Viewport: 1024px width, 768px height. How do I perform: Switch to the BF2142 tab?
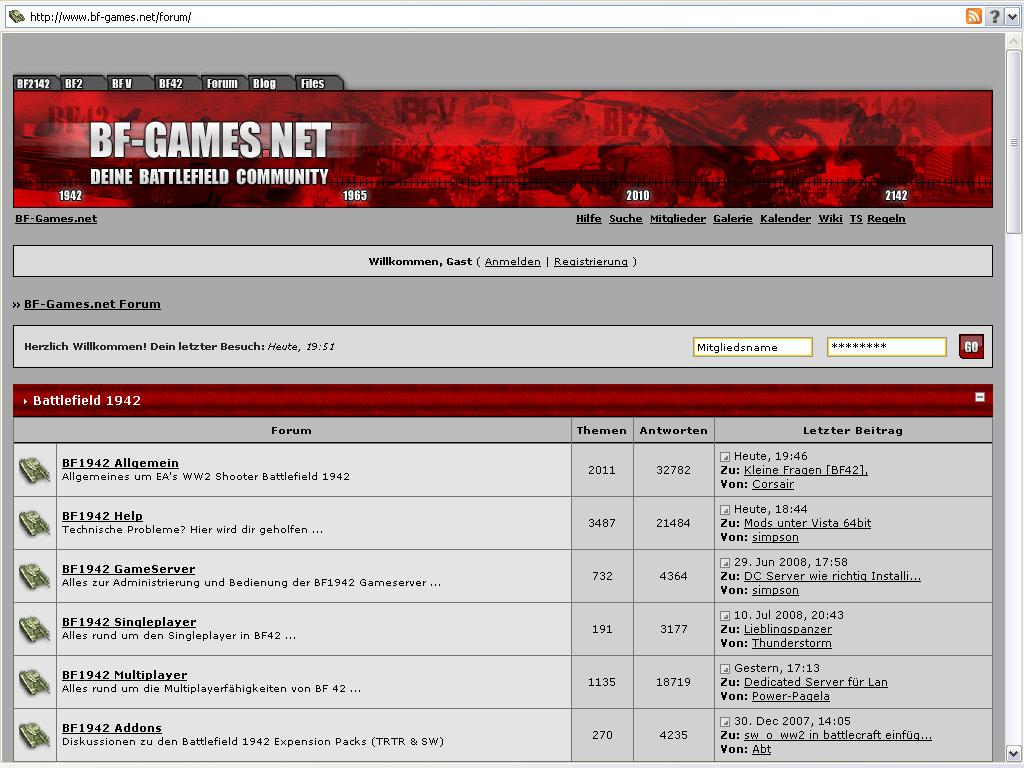(33, 84)
